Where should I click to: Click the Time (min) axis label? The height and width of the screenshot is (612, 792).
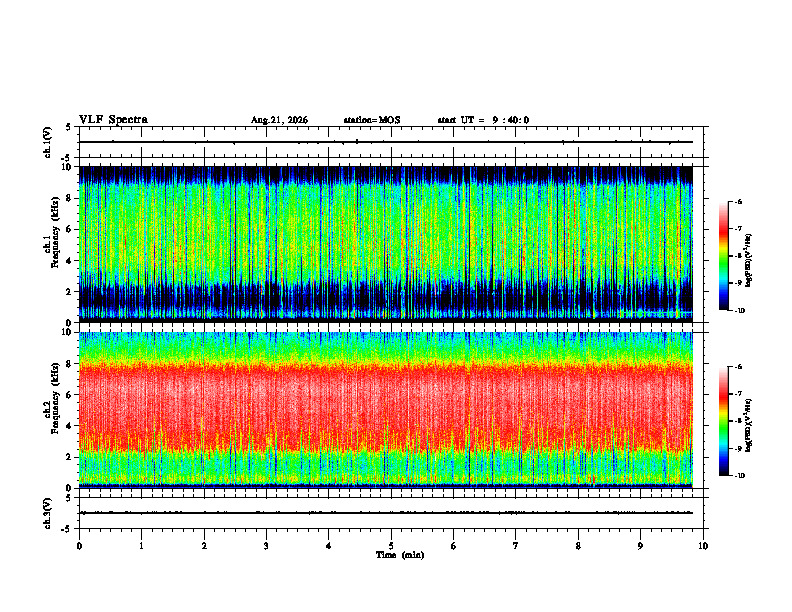coord(400,555)
